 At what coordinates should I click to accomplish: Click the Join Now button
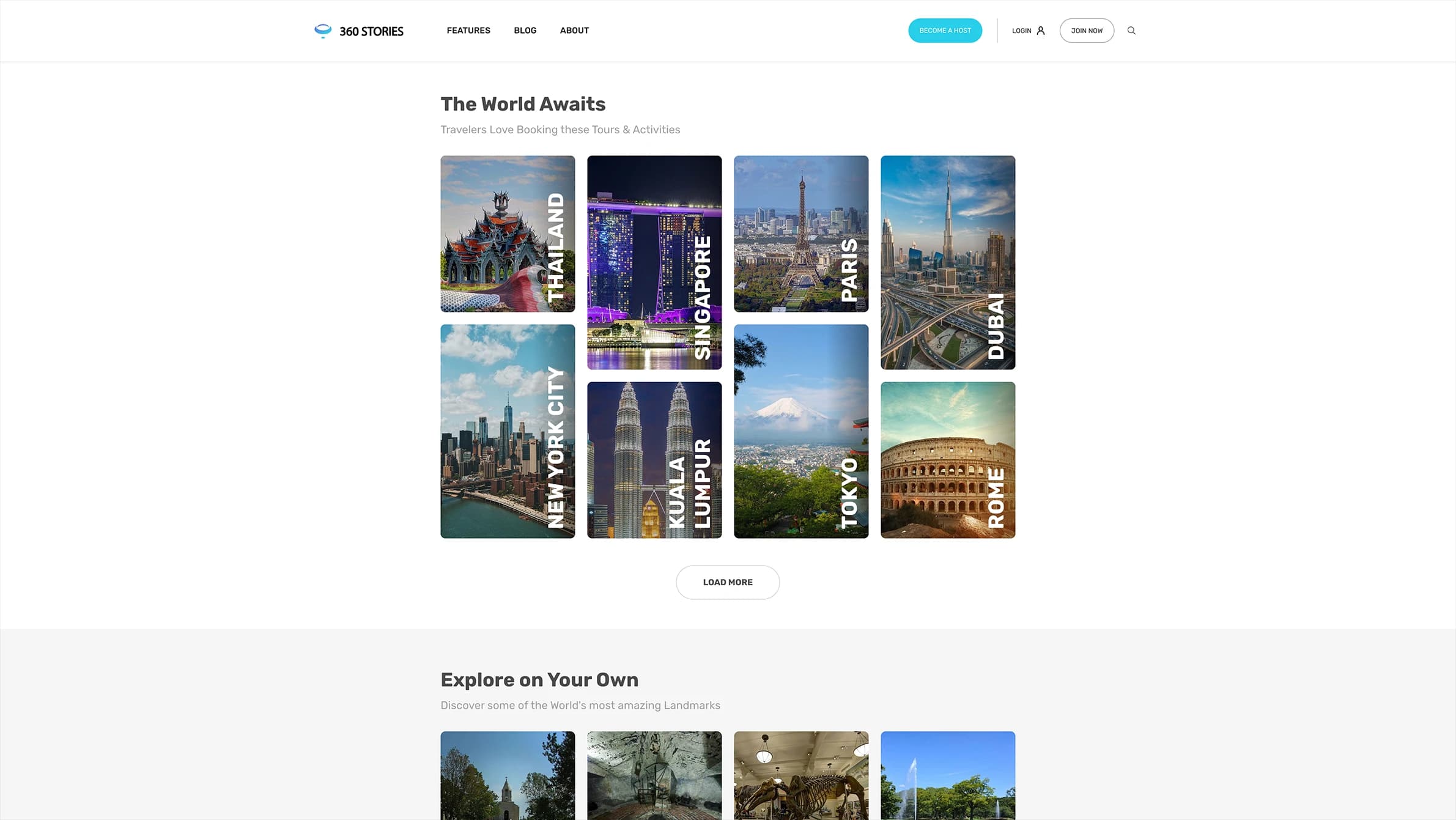coord(1087,31)
